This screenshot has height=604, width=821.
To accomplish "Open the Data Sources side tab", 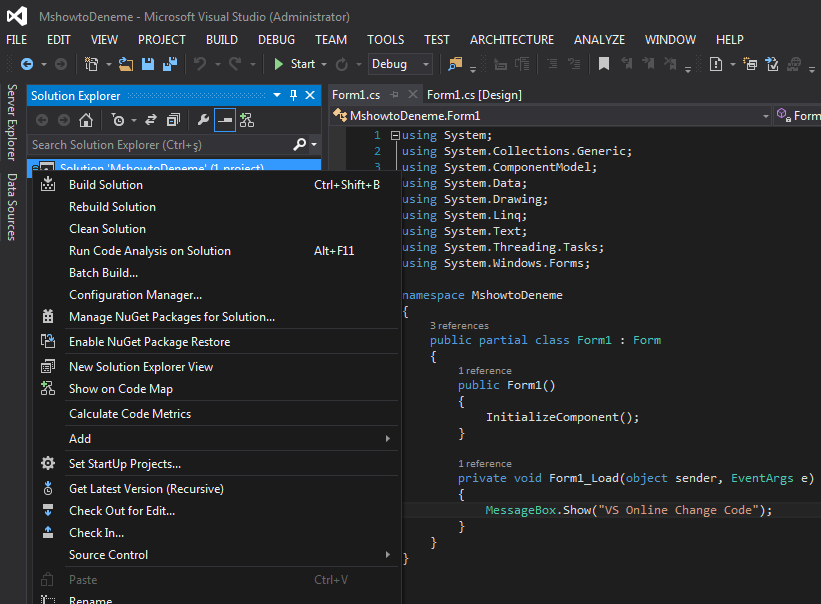I will pyautogui.click(x=12, y=207).
